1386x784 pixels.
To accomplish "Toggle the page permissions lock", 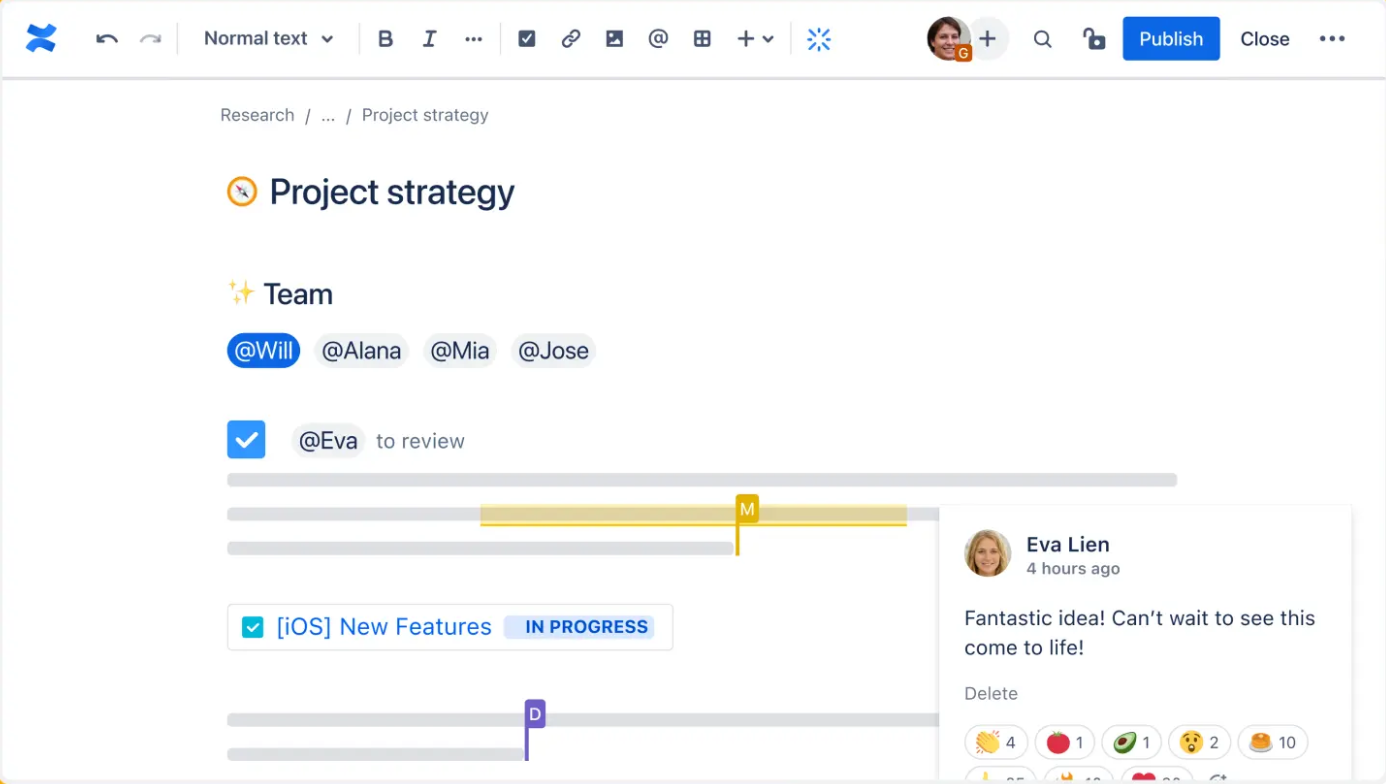I will click(1094, 38).
